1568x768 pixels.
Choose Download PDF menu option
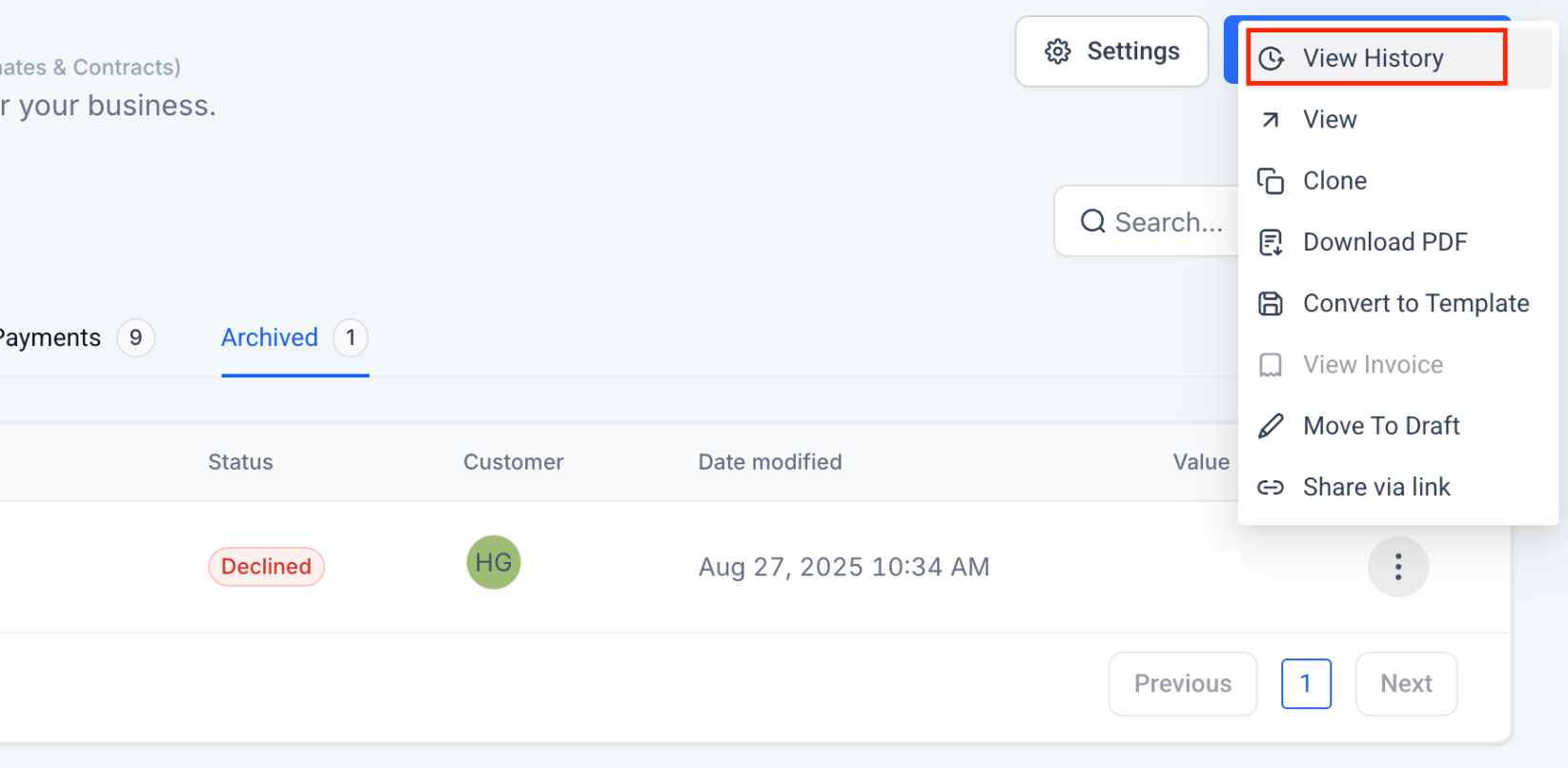point(1385,243)
